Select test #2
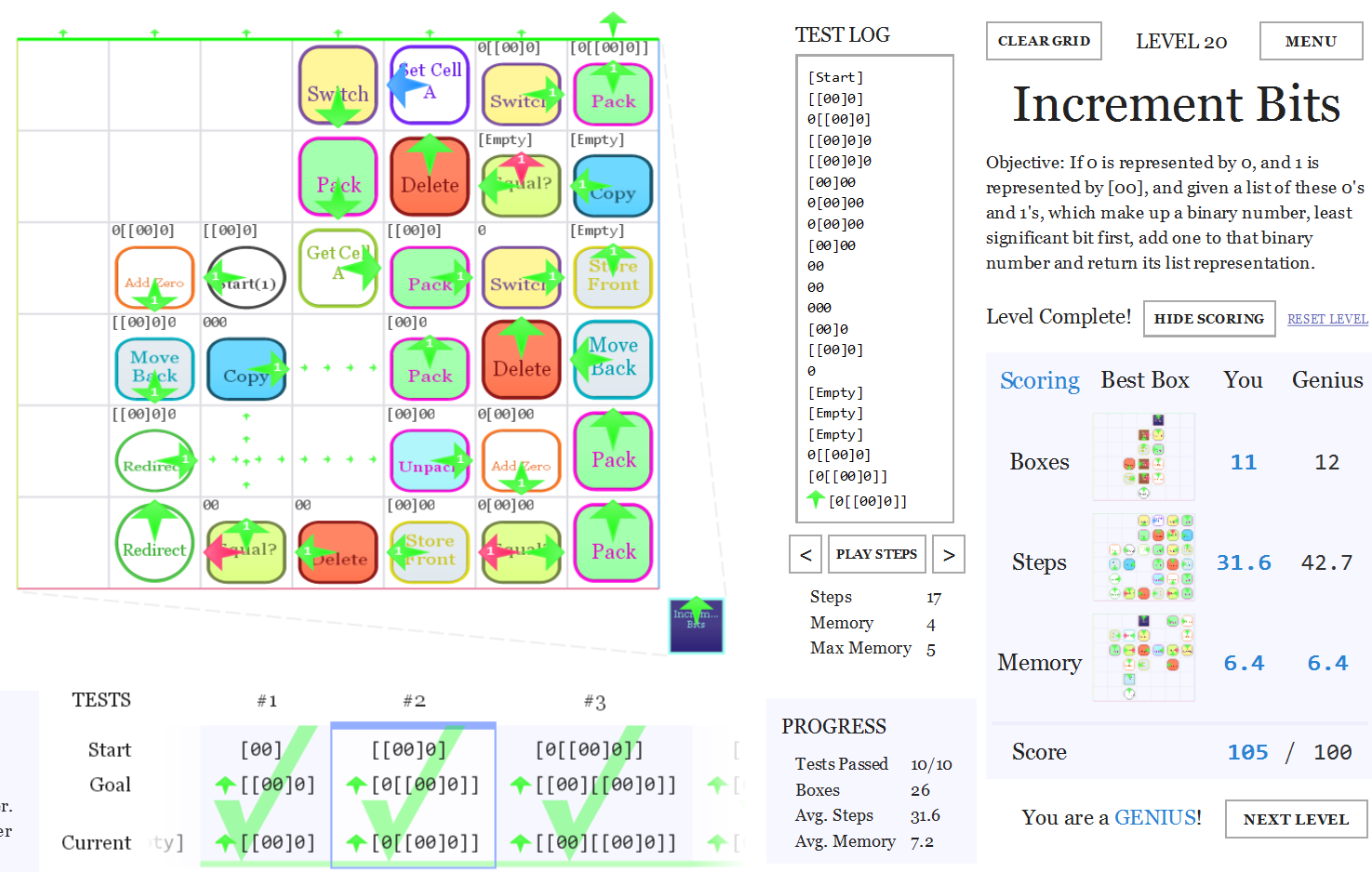 click(414, 701)
